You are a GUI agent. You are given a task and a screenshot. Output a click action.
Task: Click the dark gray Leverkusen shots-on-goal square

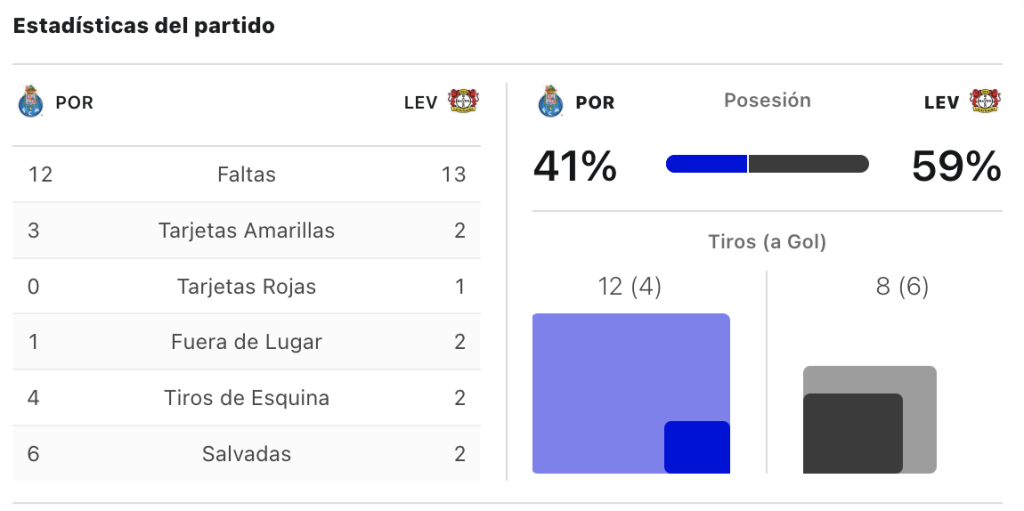tap(853, 433)
